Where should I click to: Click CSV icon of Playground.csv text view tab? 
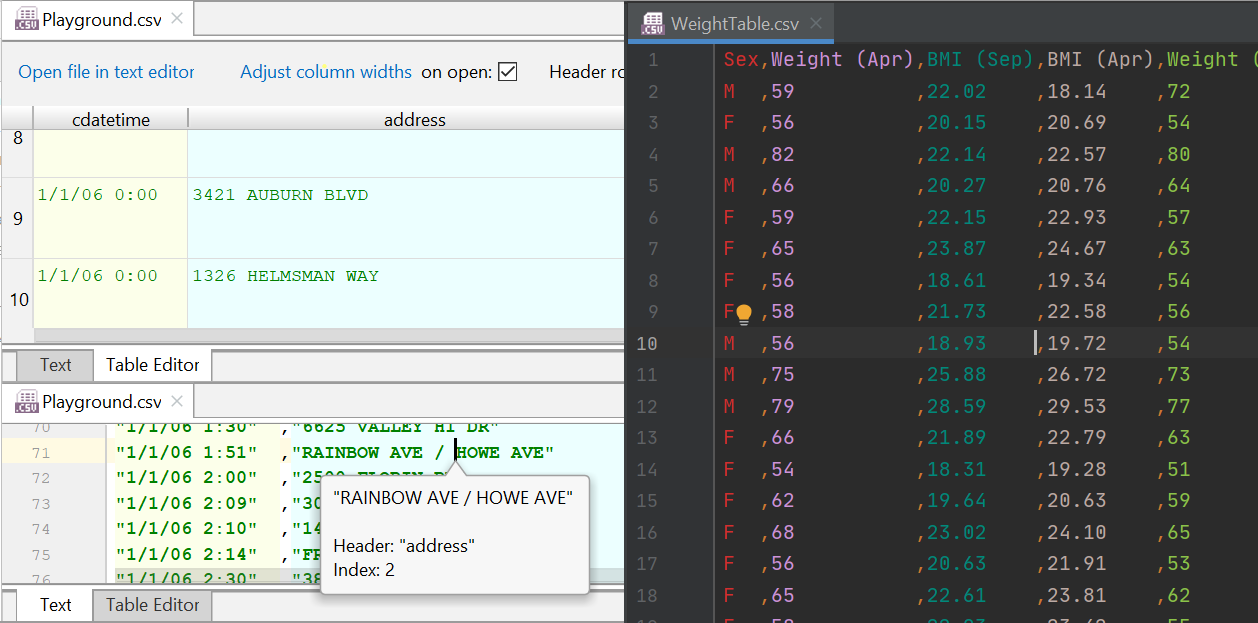pyautogui.click(x=26, y=402)
